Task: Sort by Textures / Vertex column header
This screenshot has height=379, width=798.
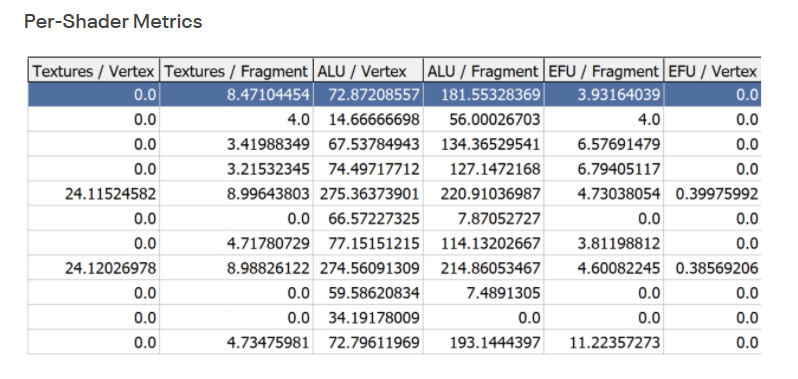Action: coord(94,71)
